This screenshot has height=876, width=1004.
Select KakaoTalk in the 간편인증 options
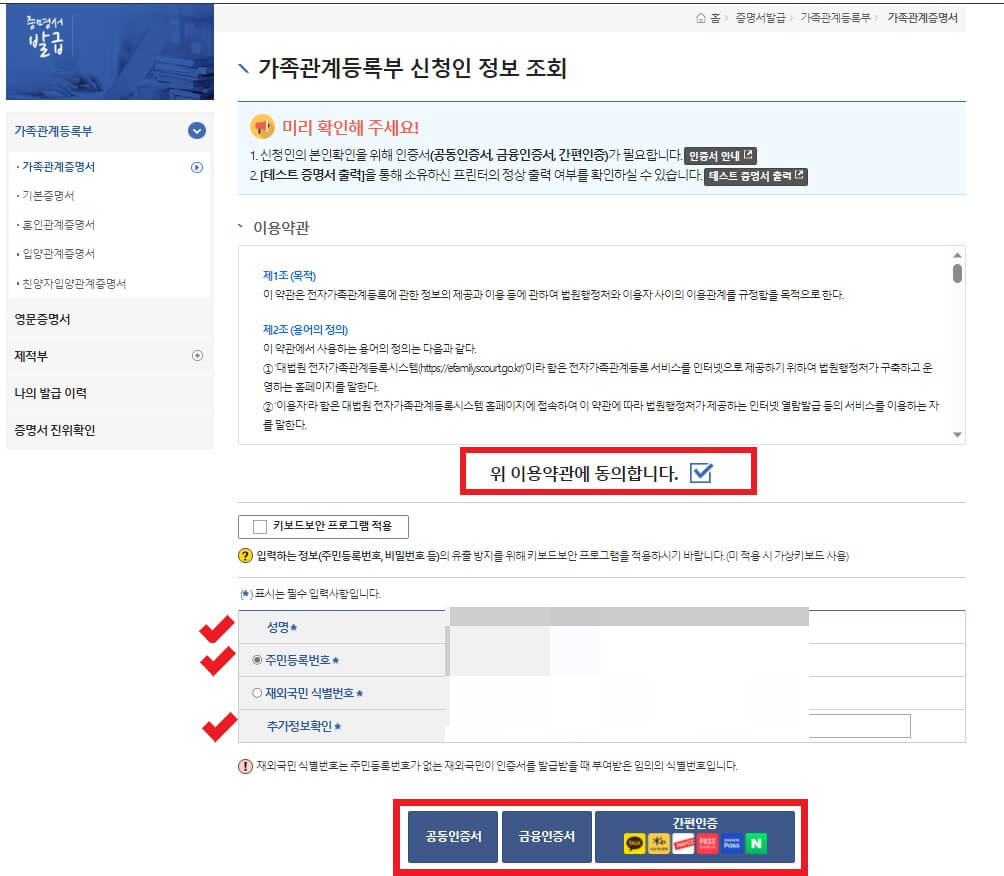click(x=634, y=843)
